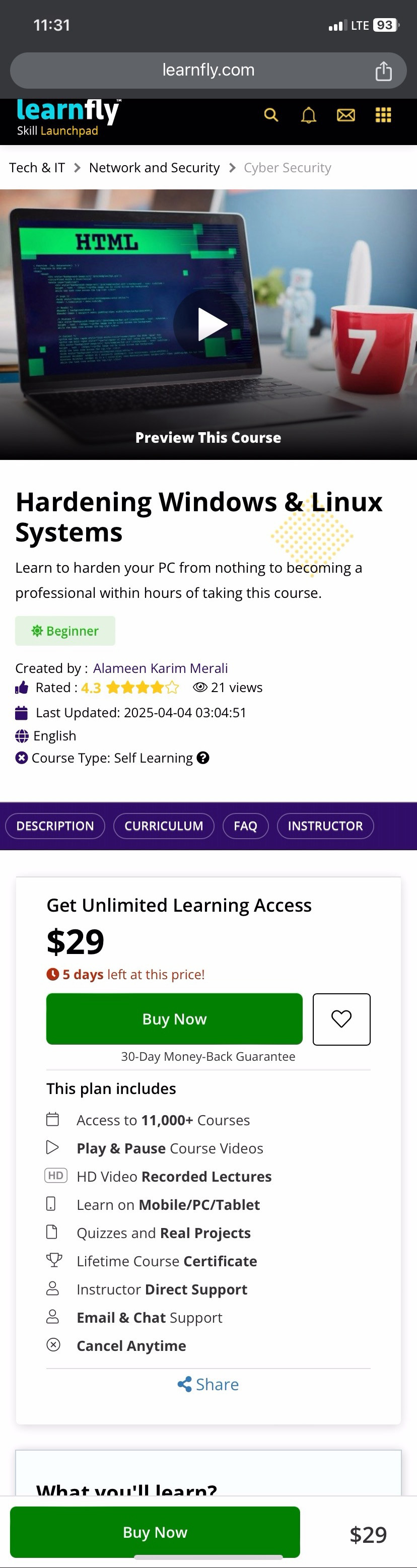Screen dimensions: 417x1568
Task: Switch to the CURRICULUM tab
Action: coord(164,826)
